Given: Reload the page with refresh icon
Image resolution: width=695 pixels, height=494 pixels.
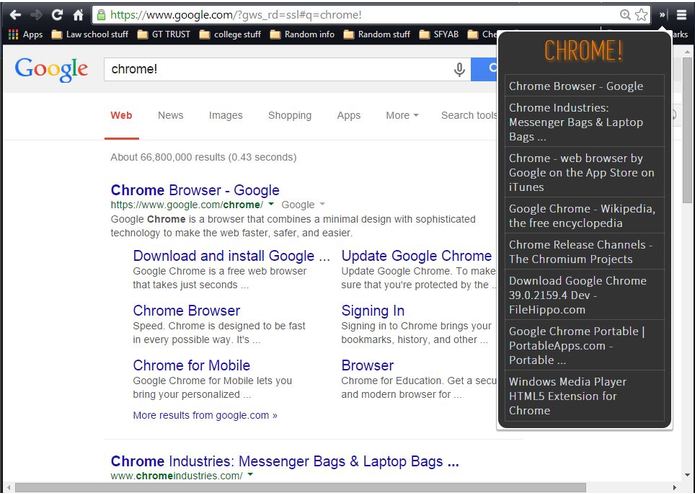Looking at the screenshot, I should [57, 15].
